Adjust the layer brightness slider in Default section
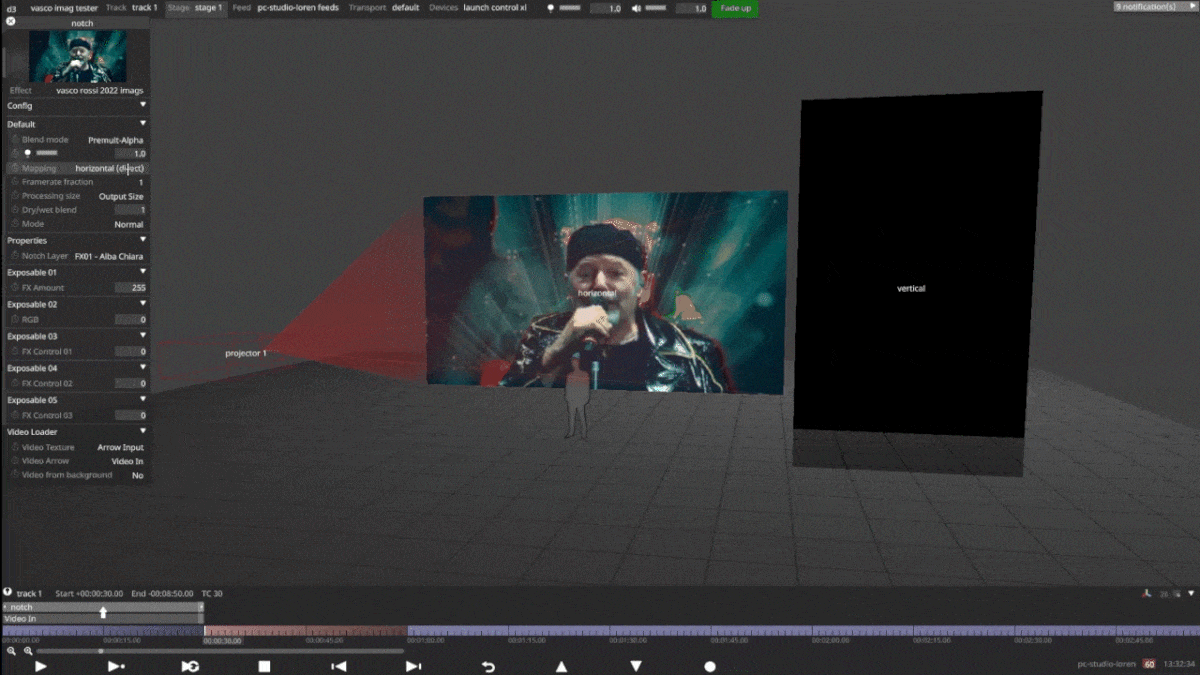The height and width of the screenshot is (675, 1200). pos(46,154)
